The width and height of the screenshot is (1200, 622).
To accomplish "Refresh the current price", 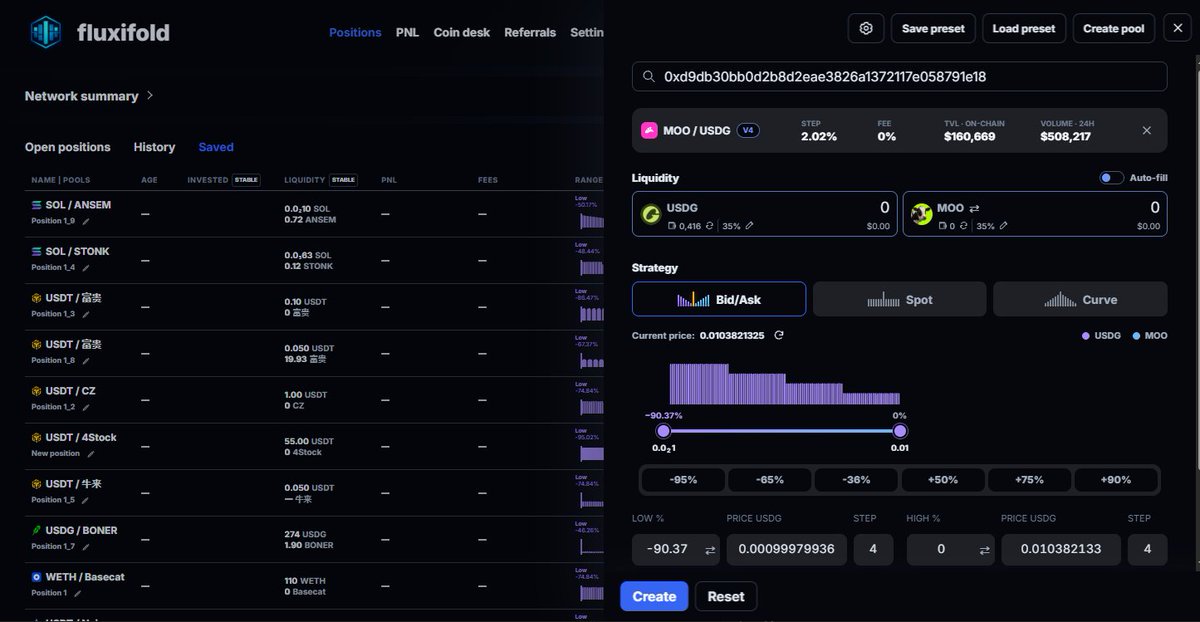I will [779, 336].
